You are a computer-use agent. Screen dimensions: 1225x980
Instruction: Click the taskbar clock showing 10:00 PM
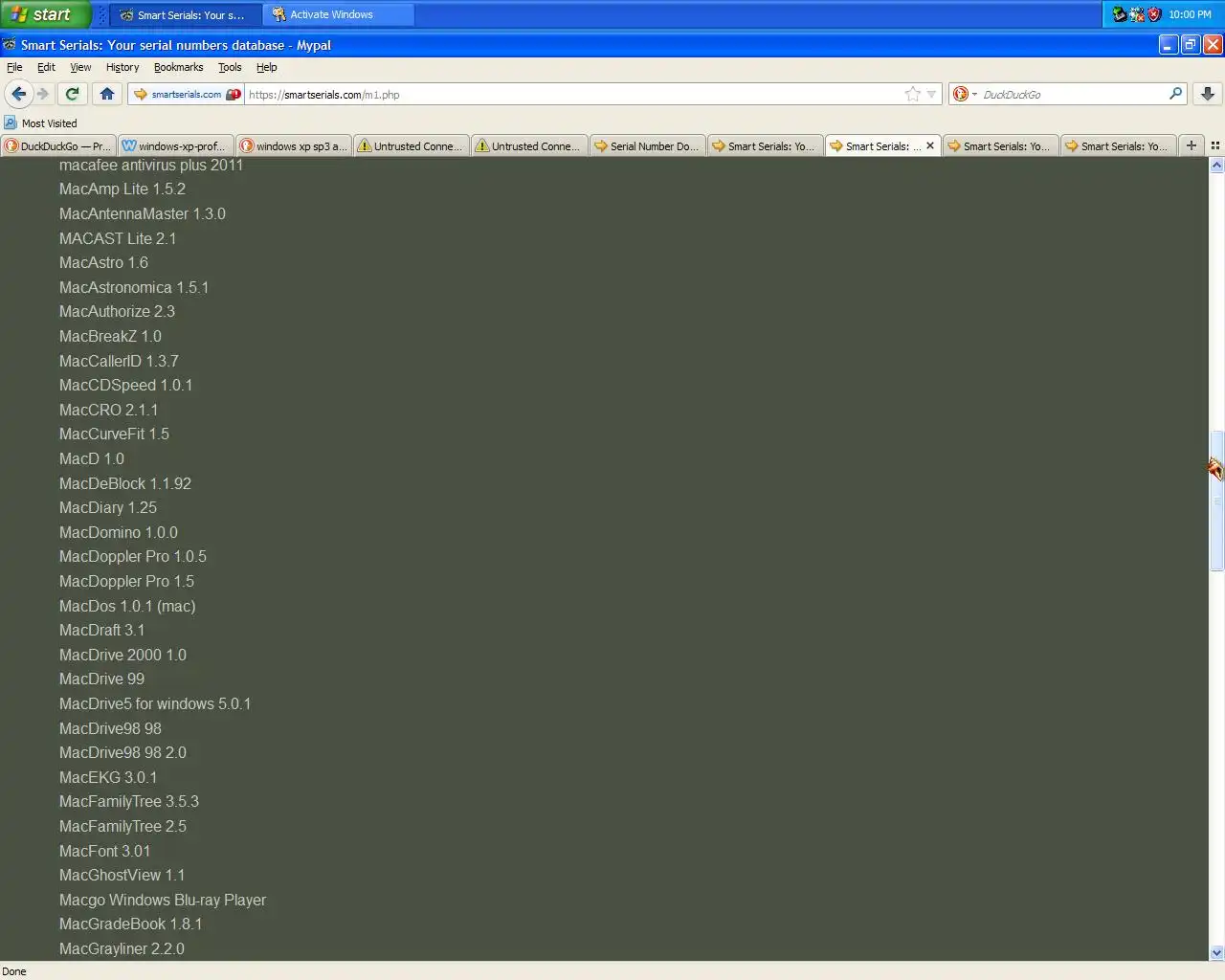pyautogui.click(x=1190, y=14)
